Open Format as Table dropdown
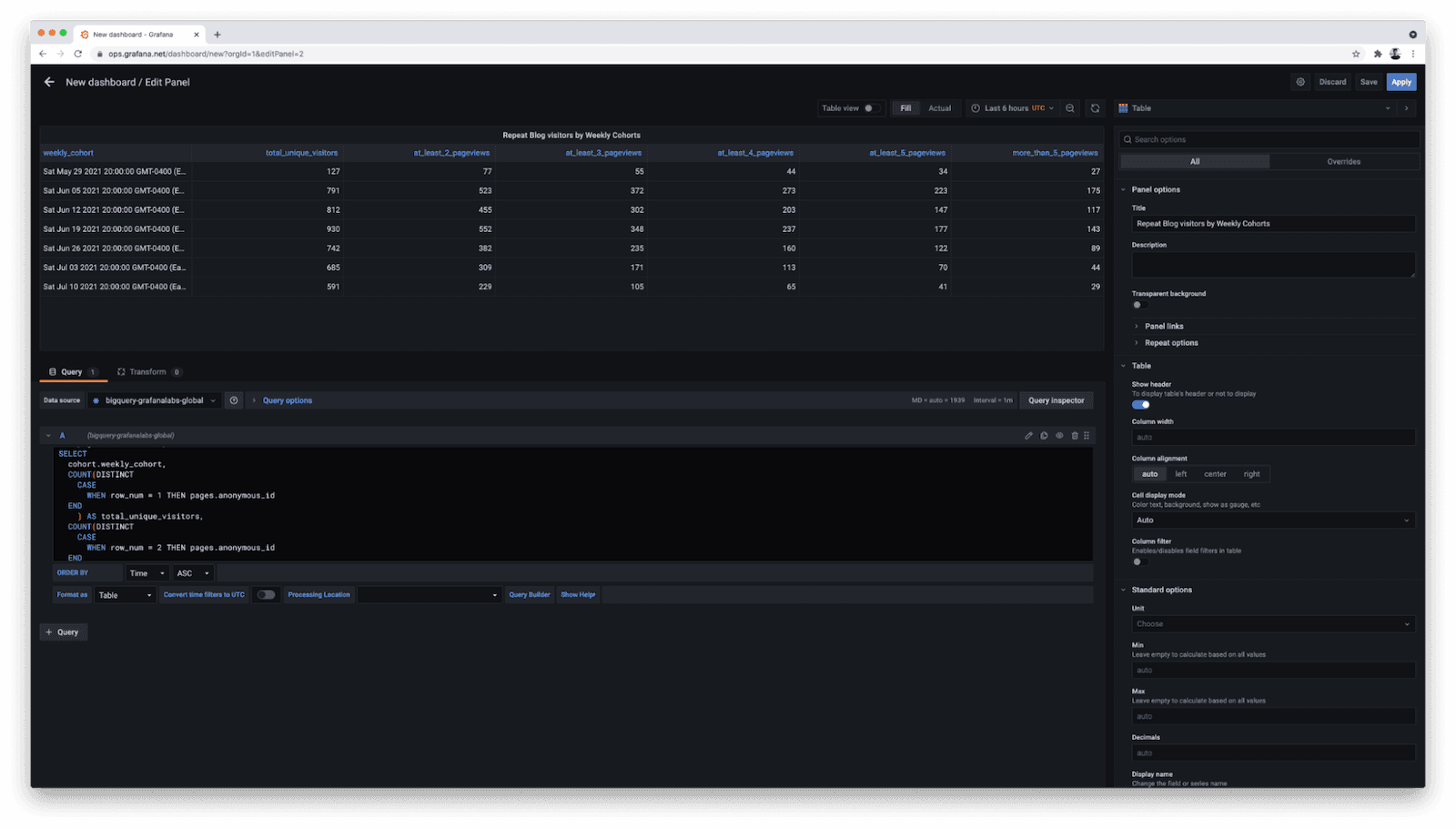Screen dimensions: 1456x829 pyautogui.click(x=125, y=595)
